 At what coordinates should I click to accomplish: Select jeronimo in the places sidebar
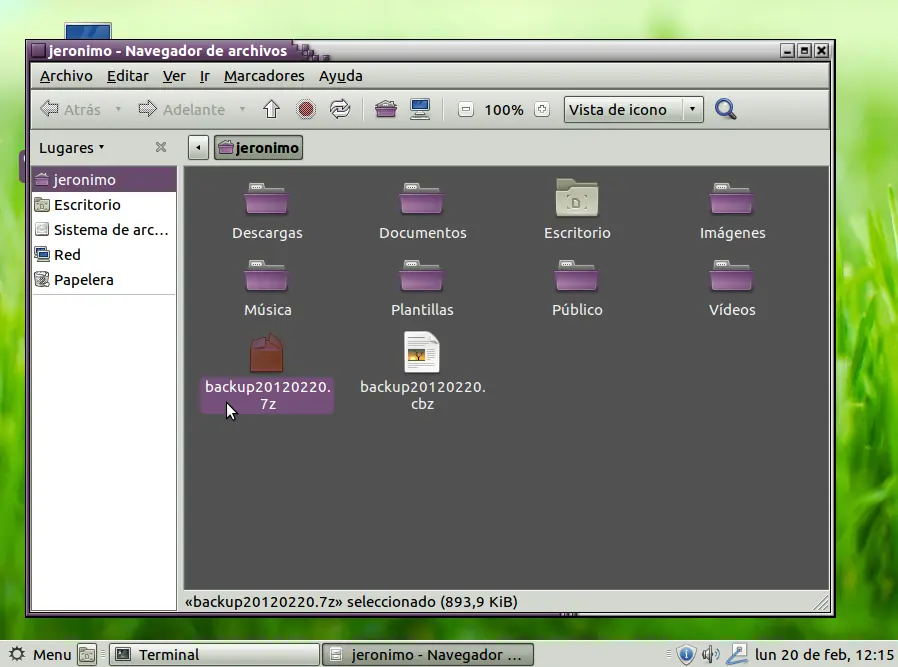pos(104,180)
